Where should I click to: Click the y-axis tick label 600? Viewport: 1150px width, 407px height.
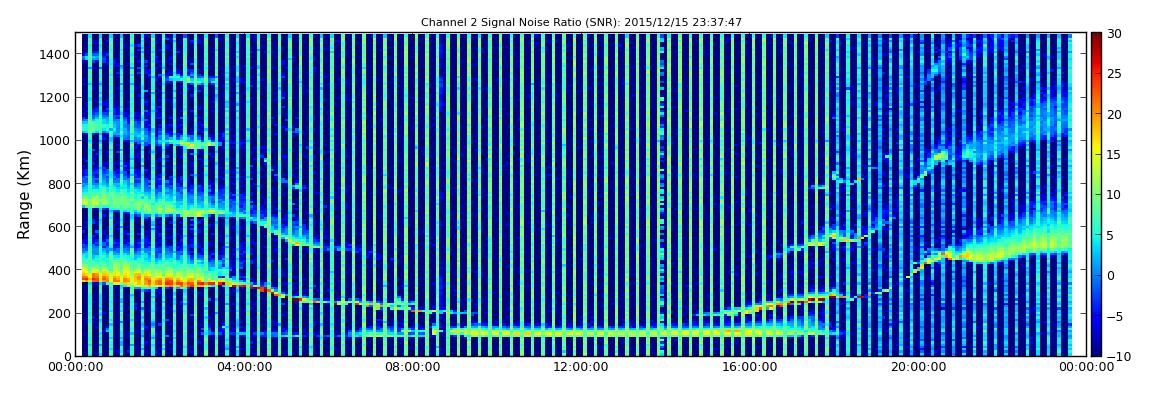click(x=59, y=227)
